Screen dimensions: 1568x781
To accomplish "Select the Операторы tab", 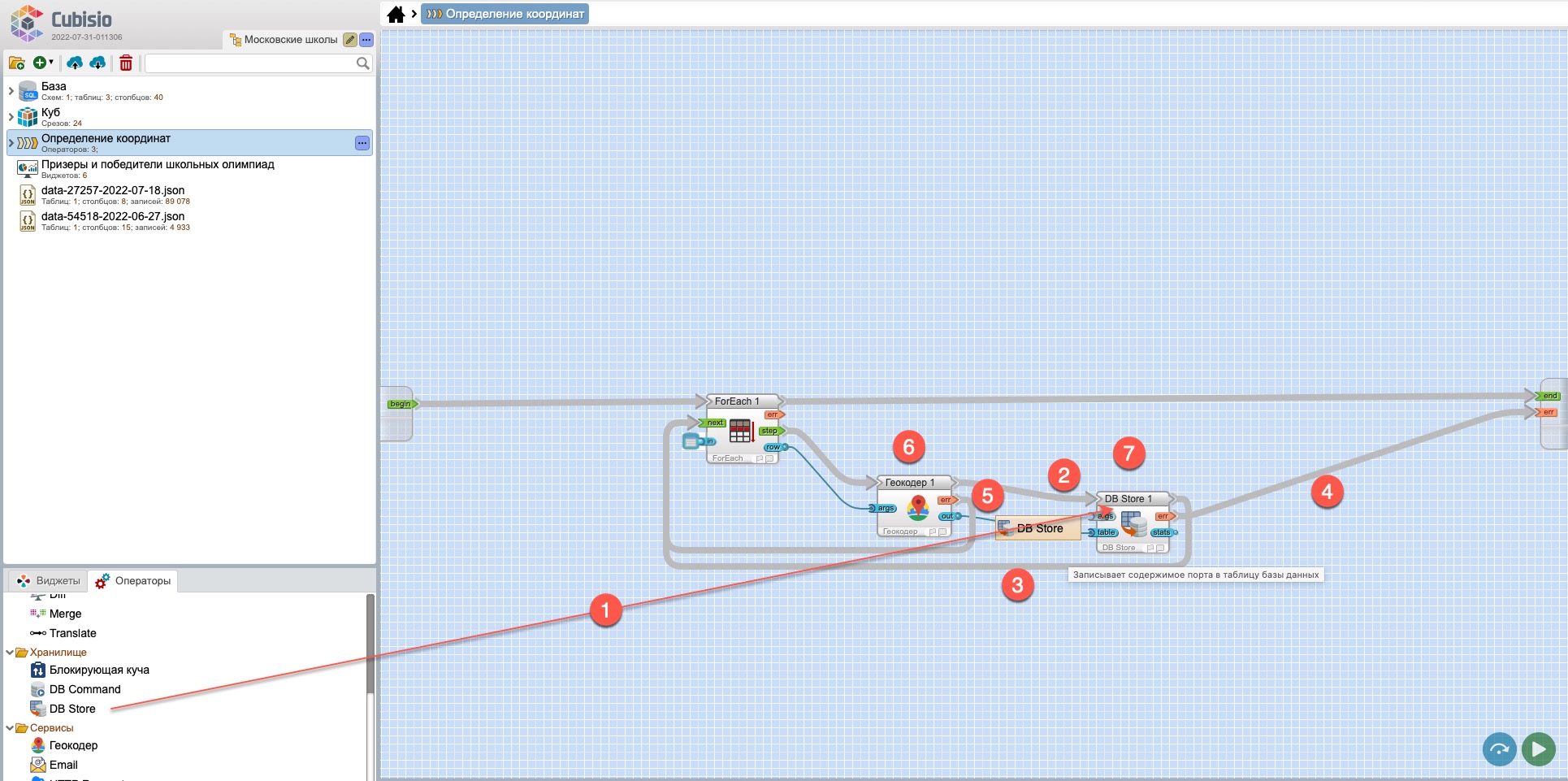I will 133,581.
